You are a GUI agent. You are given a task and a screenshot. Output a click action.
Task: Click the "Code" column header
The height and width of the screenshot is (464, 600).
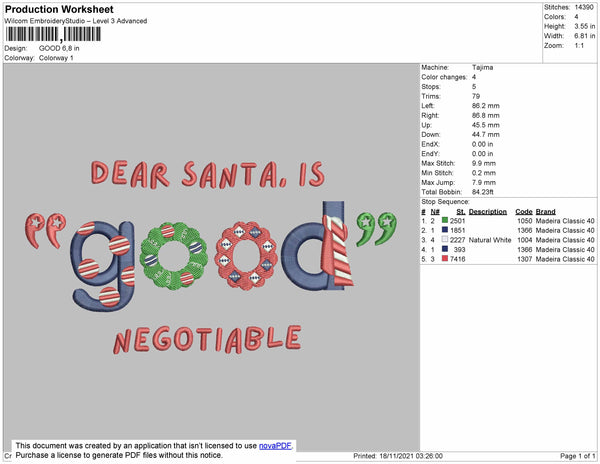(x=524, y=212)
